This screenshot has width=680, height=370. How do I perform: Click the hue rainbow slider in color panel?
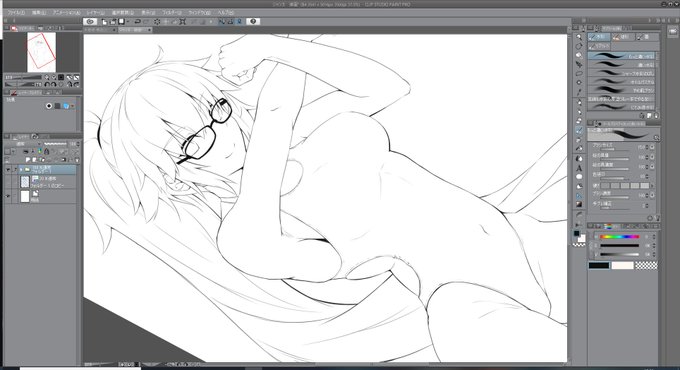(619, 237)
